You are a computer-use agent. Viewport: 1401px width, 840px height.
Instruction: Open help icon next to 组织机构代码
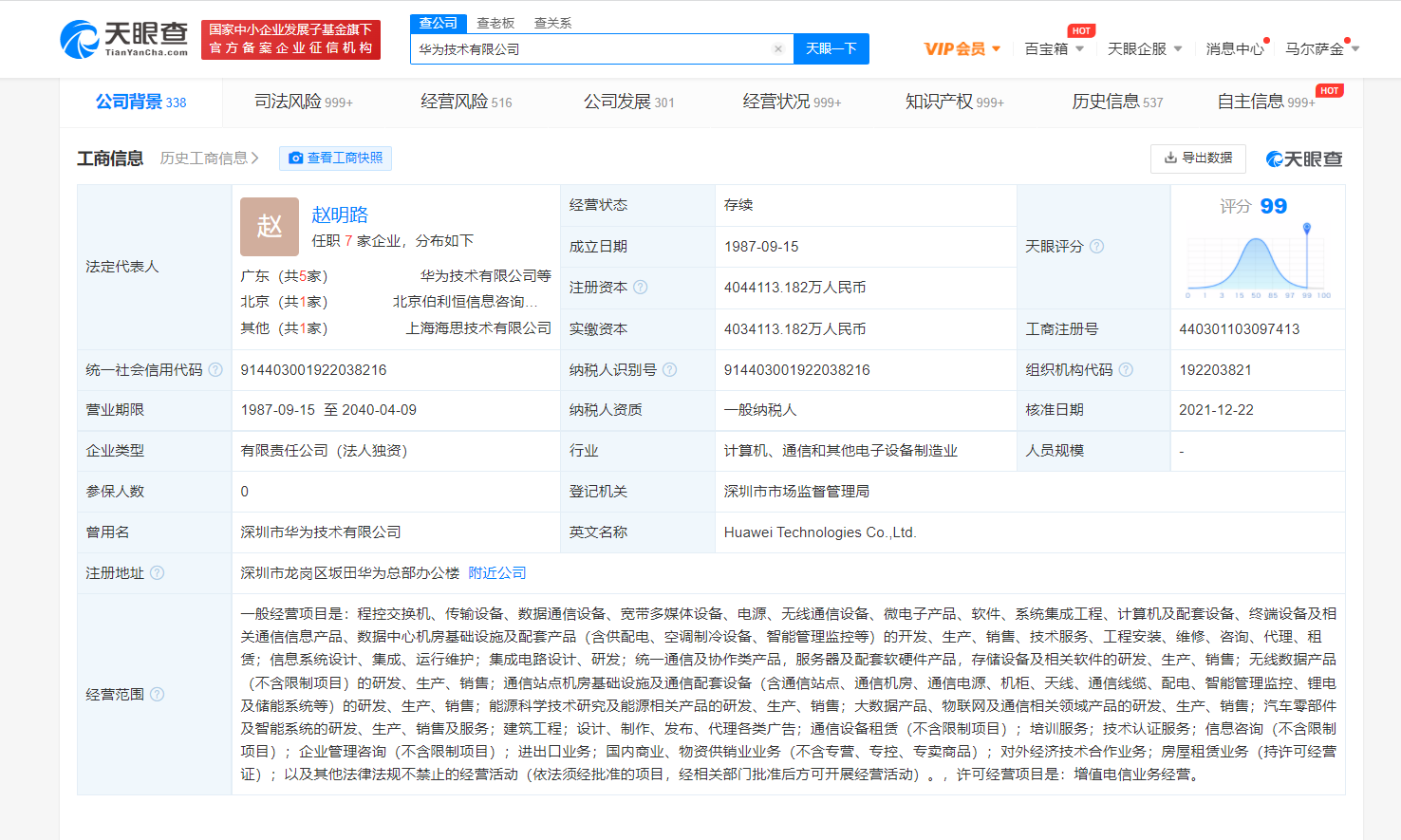[x=1126, y=369]
